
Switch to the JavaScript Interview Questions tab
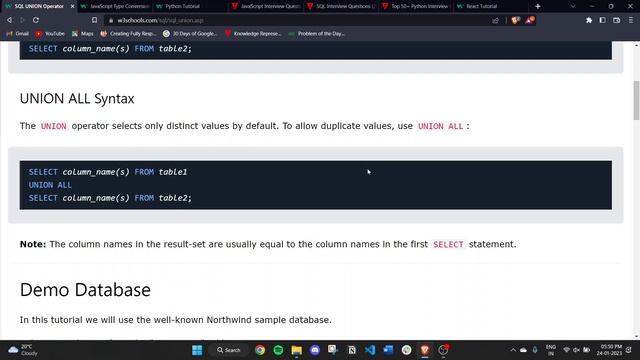[266, 6]
